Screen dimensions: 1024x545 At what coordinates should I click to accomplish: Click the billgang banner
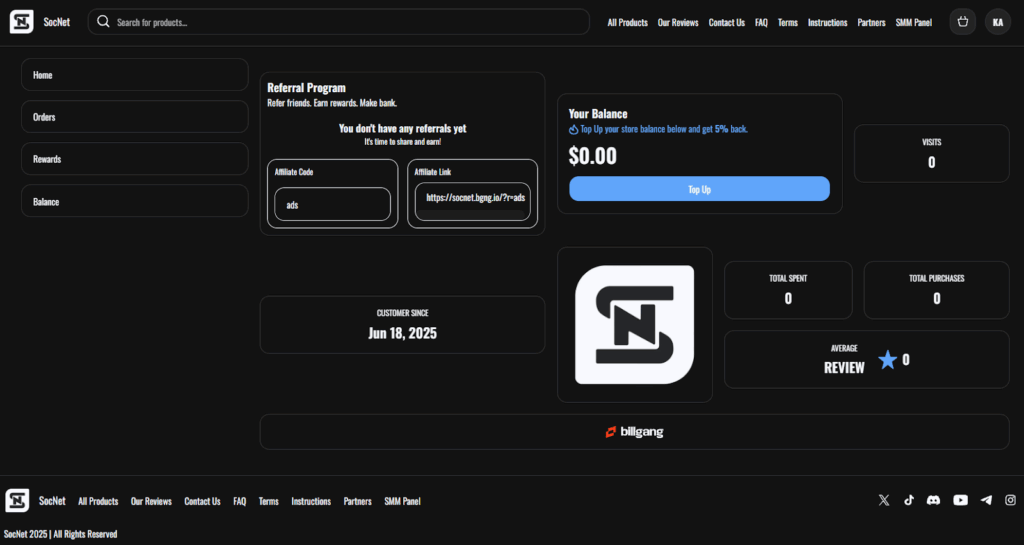[x=634, y=432]
